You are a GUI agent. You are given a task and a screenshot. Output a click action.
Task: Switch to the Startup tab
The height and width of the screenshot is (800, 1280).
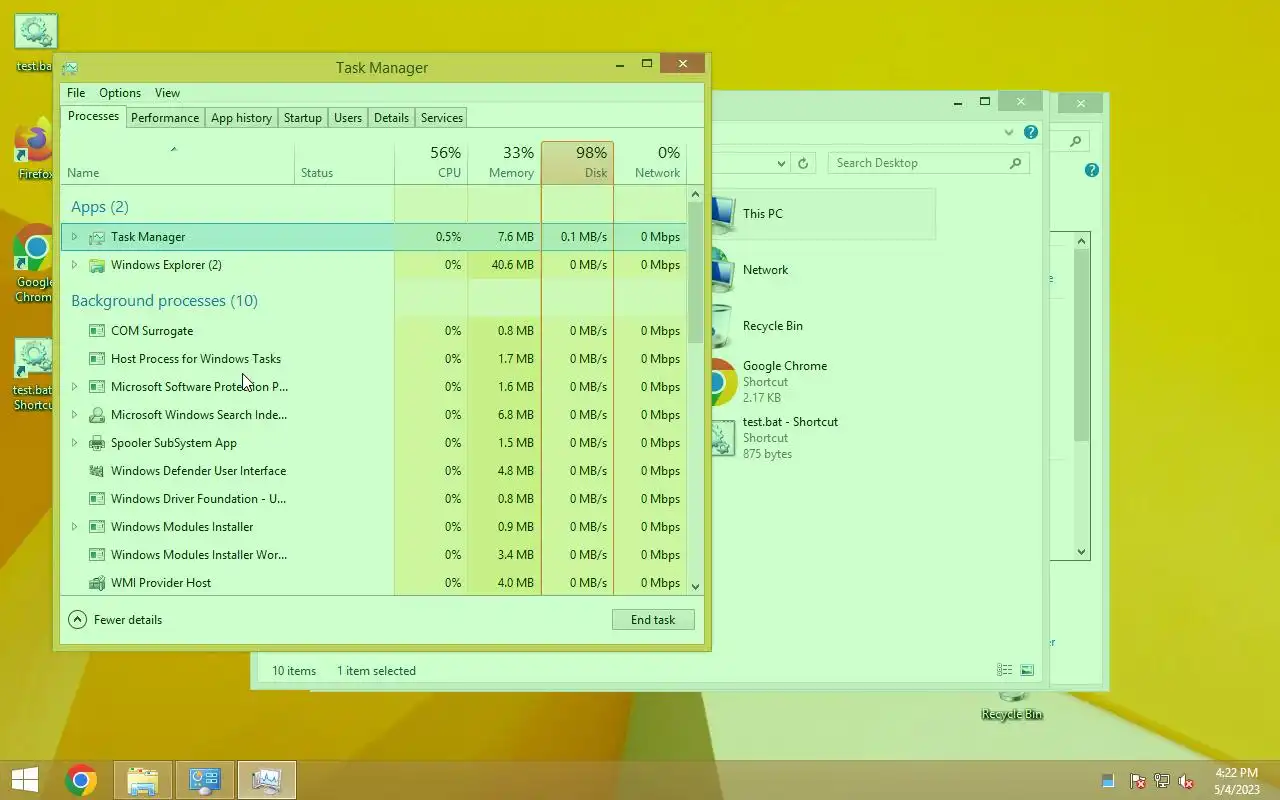(x=302, y=118)
